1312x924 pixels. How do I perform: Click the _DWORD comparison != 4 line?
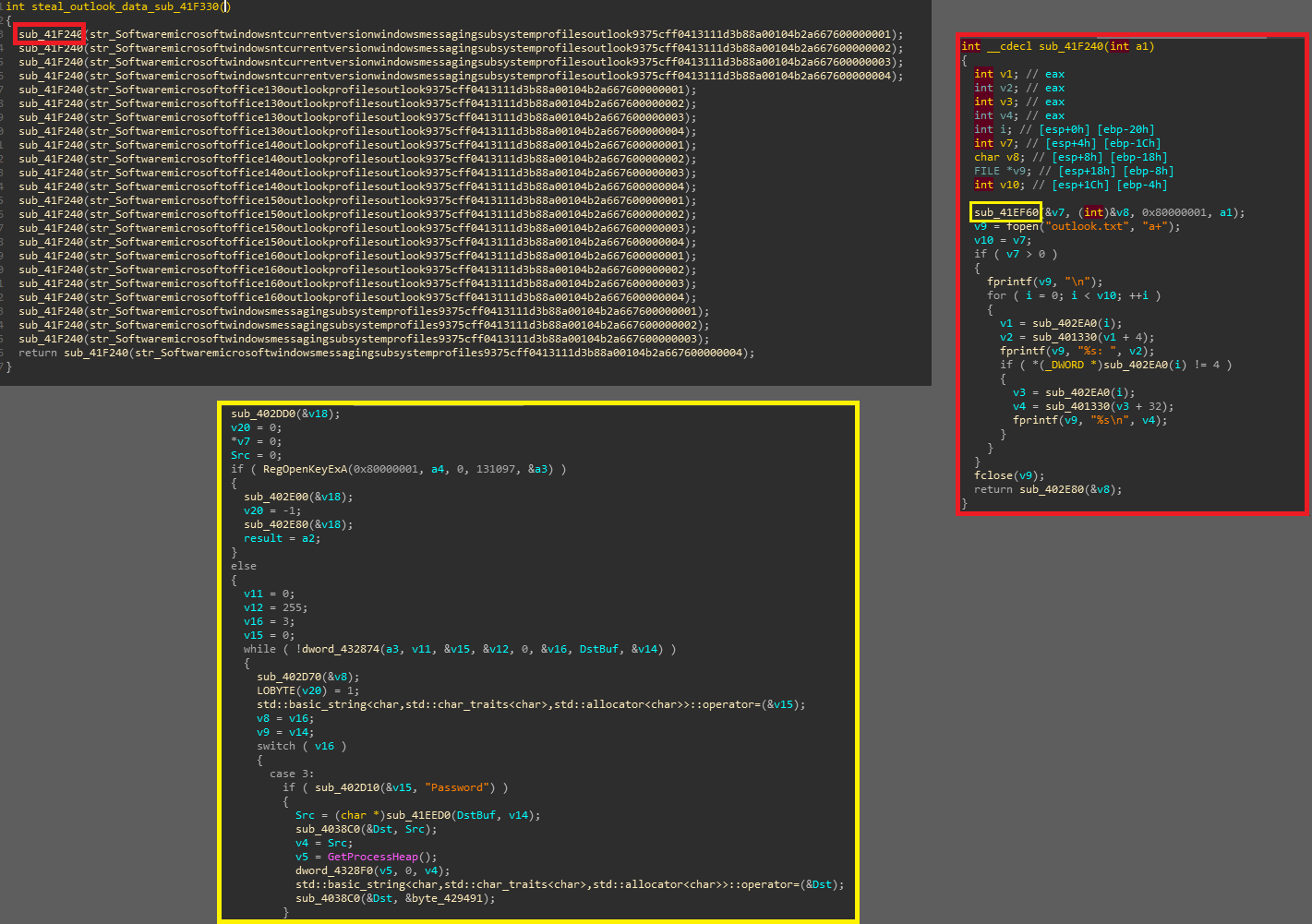[1115, 365]
